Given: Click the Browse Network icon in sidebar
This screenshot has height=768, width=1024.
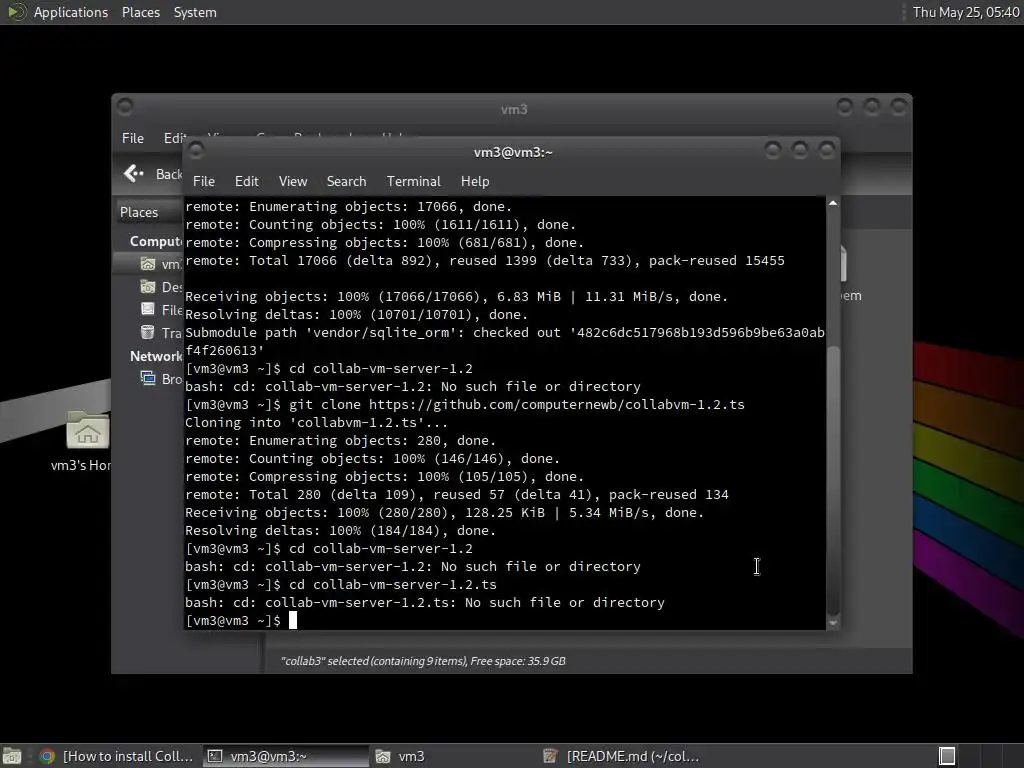Looking at the screenshot, I should pos(148,378).
